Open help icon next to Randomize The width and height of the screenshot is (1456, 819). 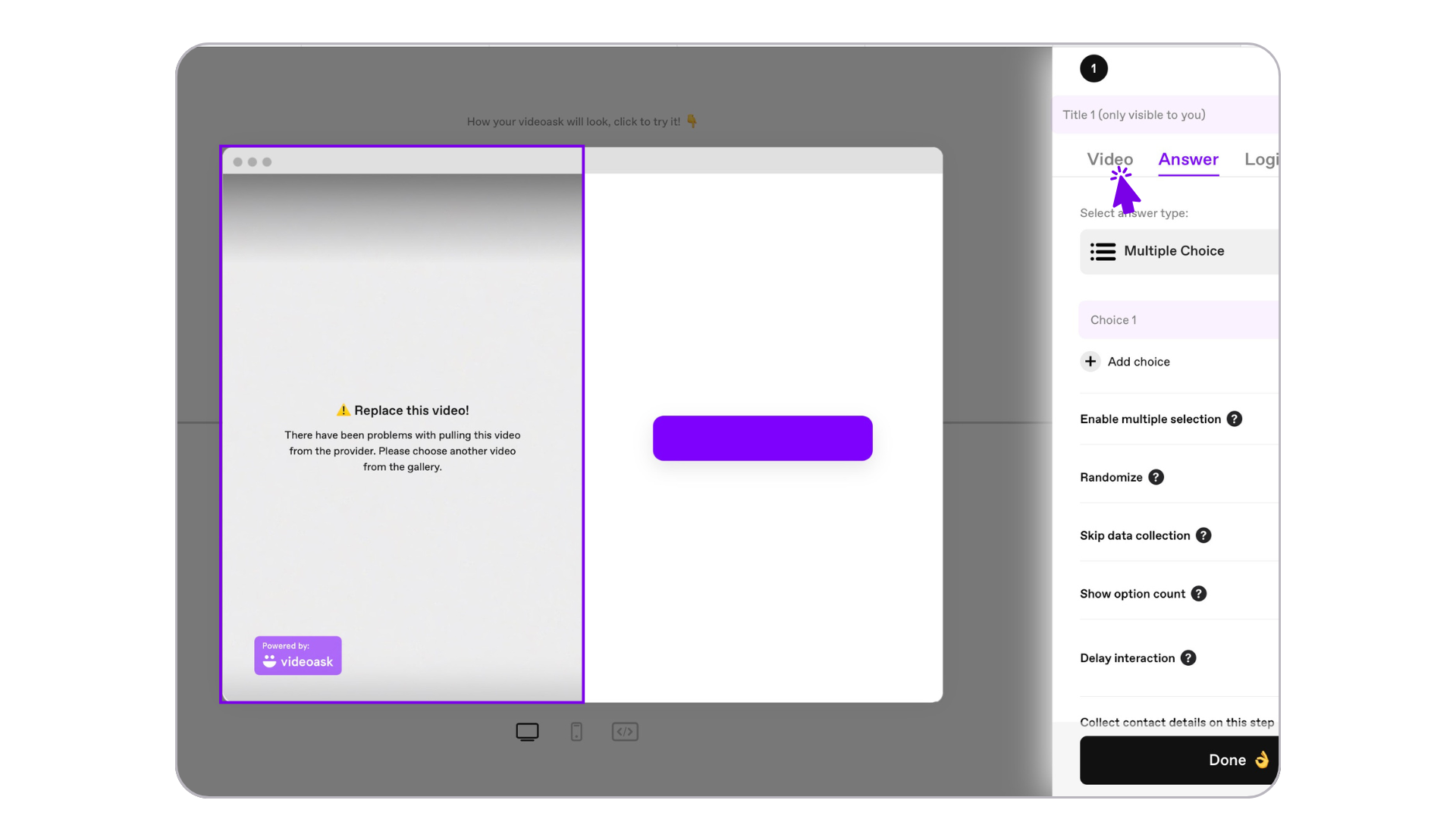(1156, 477)
